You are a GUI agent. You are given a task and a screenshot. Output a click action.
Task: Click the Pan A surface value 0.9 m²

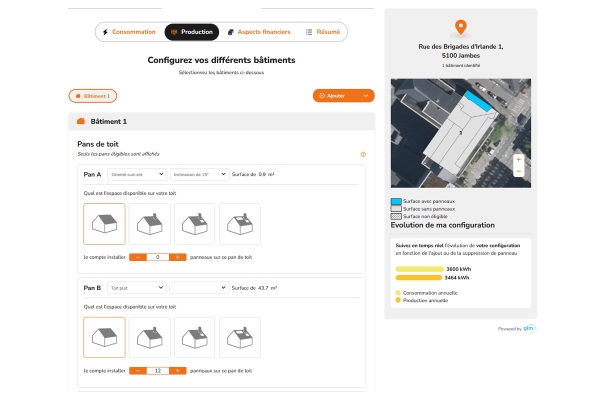[x=266, y=174]
